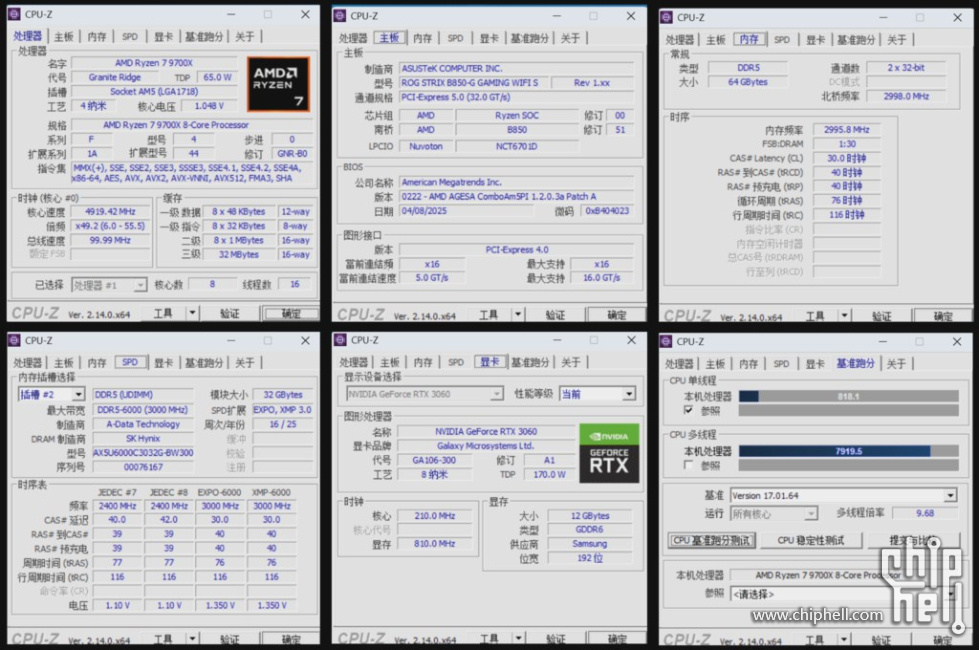Click the CPU 基准跑分测试 button
The width and height of the screenshot is (979, 650).
[711, 540]
